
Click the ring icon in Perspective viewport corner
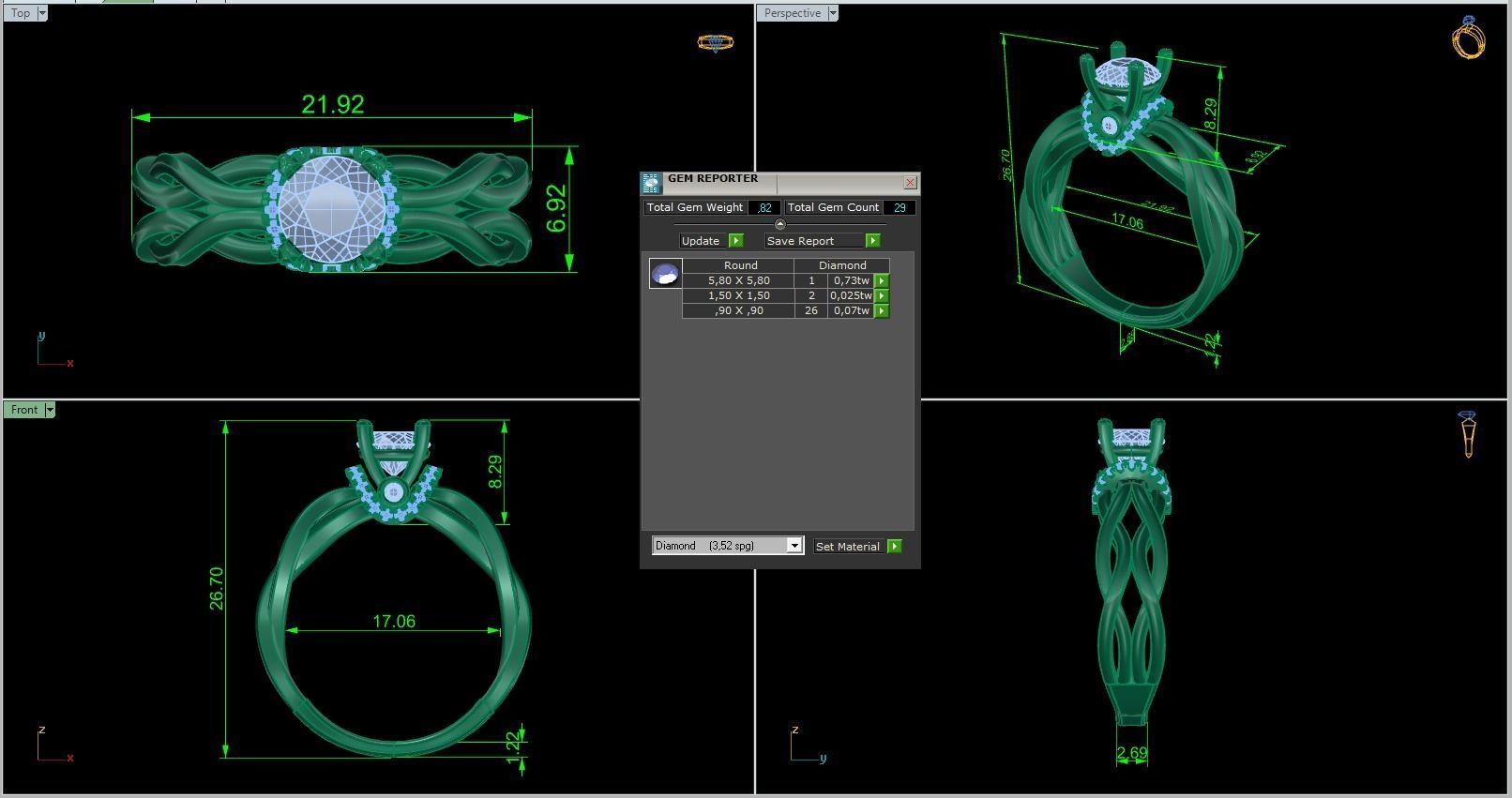click(1469, 38)
